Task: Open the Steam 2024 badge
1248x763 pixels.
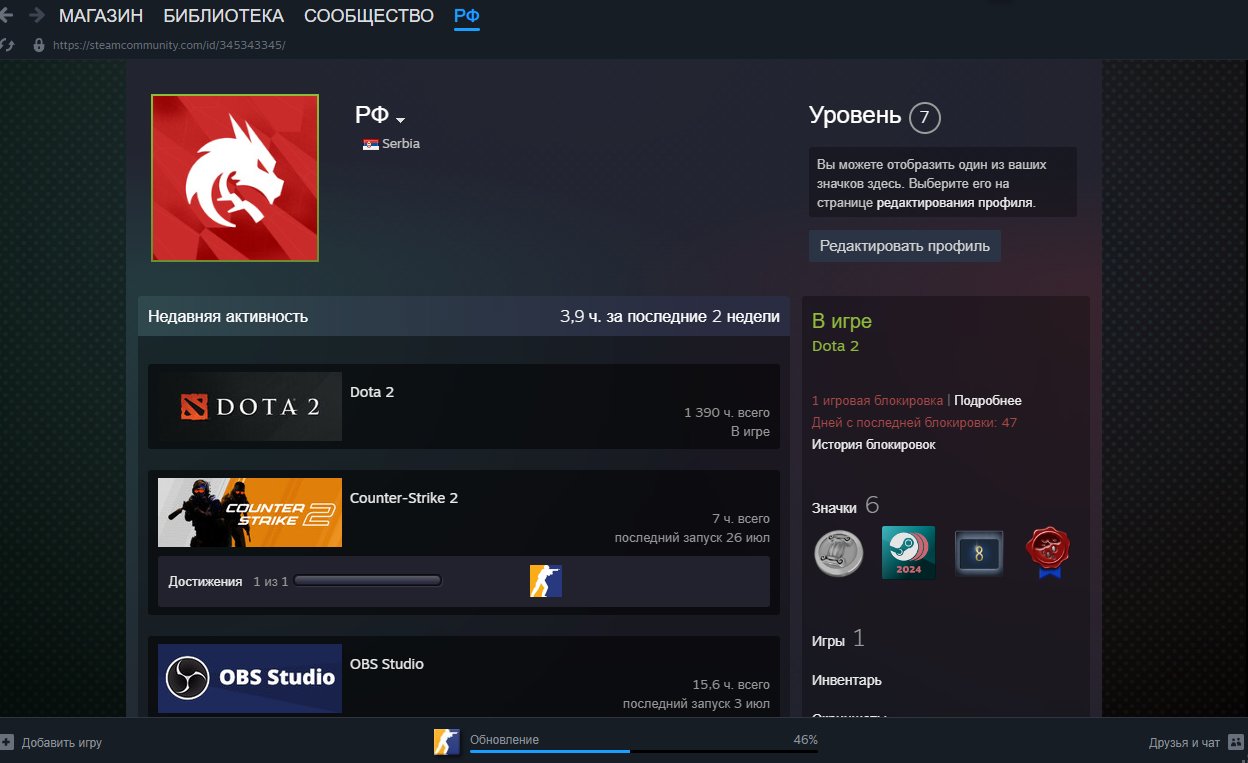Action: (908, 552)
